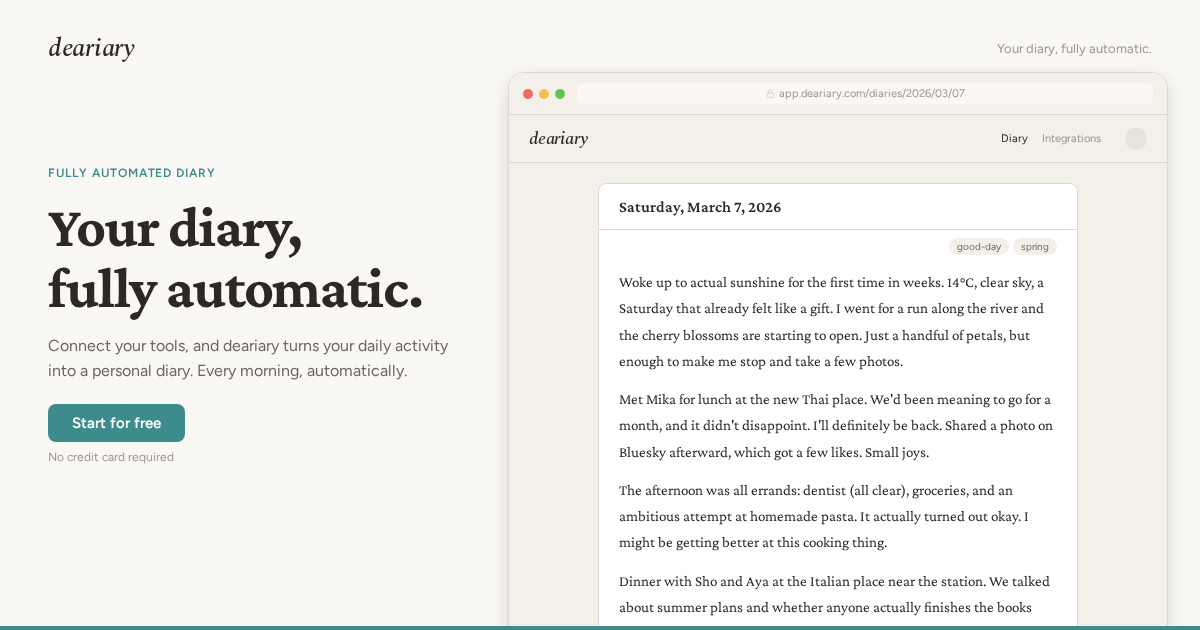
Task: Open the profile avatar in the app header
Action: click(x=1135, y=138)
